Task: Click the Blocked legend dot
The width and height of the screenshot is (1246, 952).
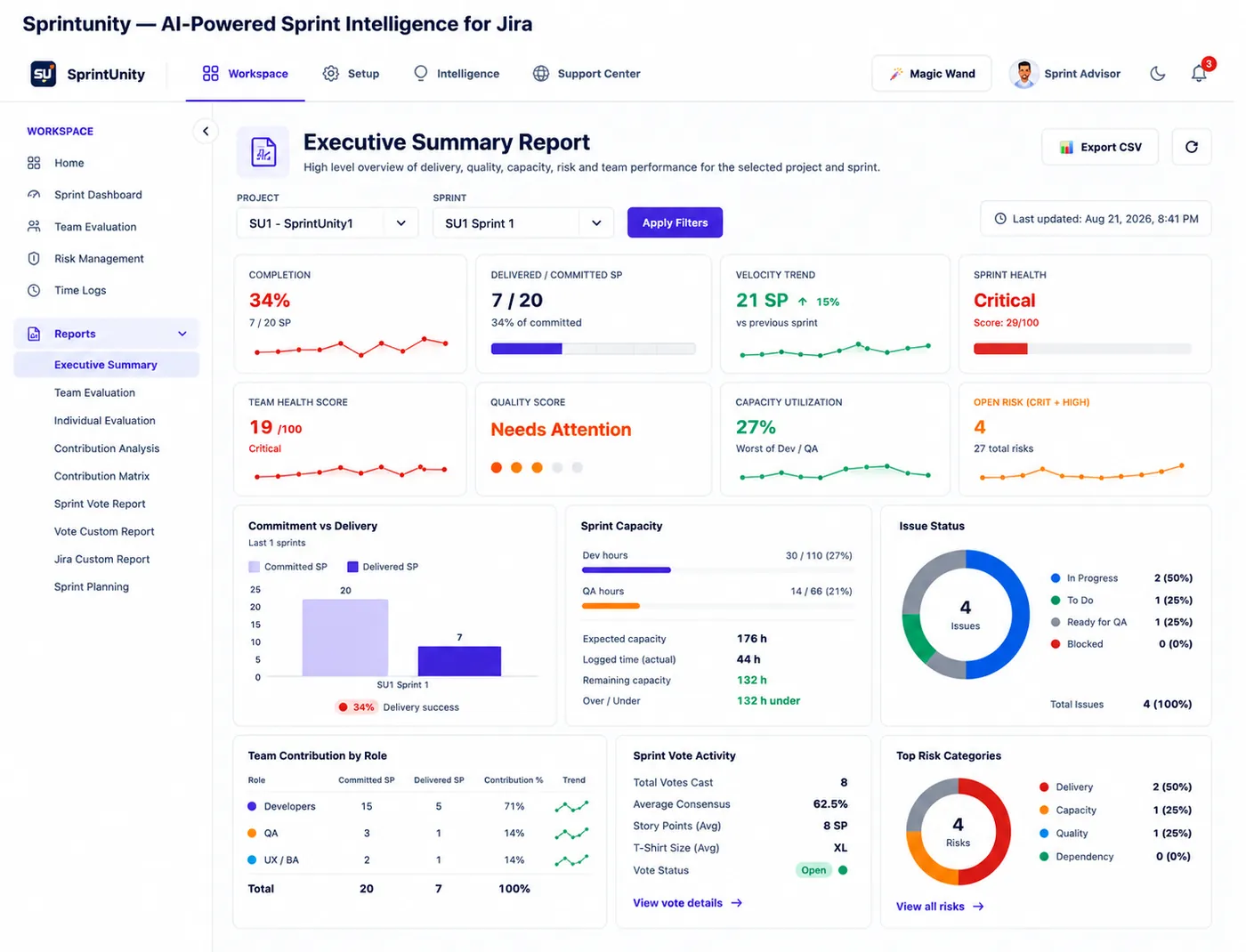Action: (1056, 644)
